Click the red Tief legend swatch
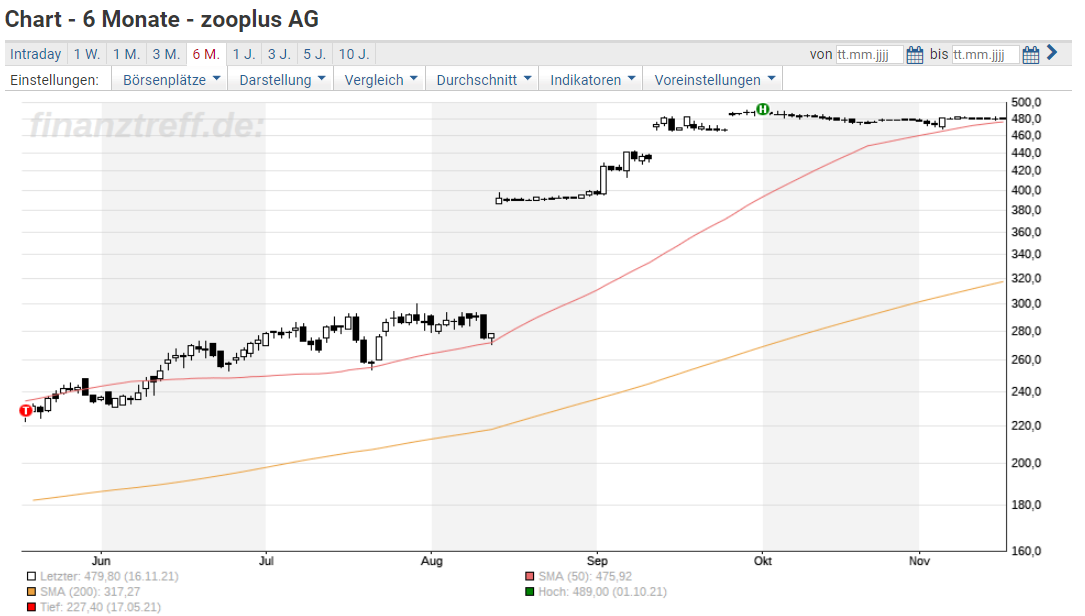This screenshot has width=1085, height=616. pos(31,607)
